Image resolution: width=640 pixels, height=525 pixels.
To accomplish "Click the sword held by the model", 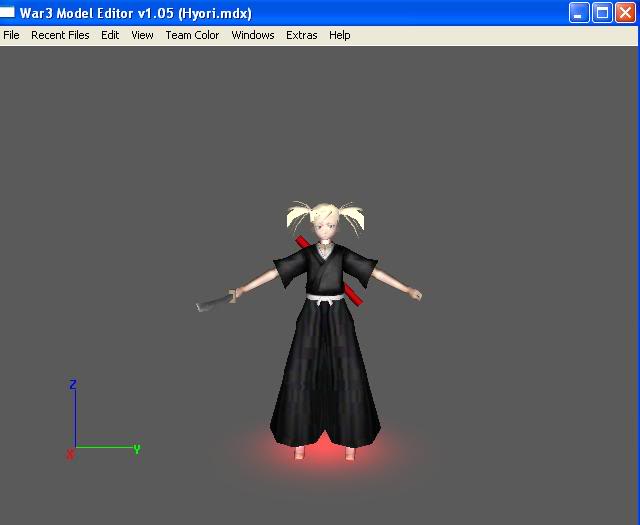I will pos(216,302).
